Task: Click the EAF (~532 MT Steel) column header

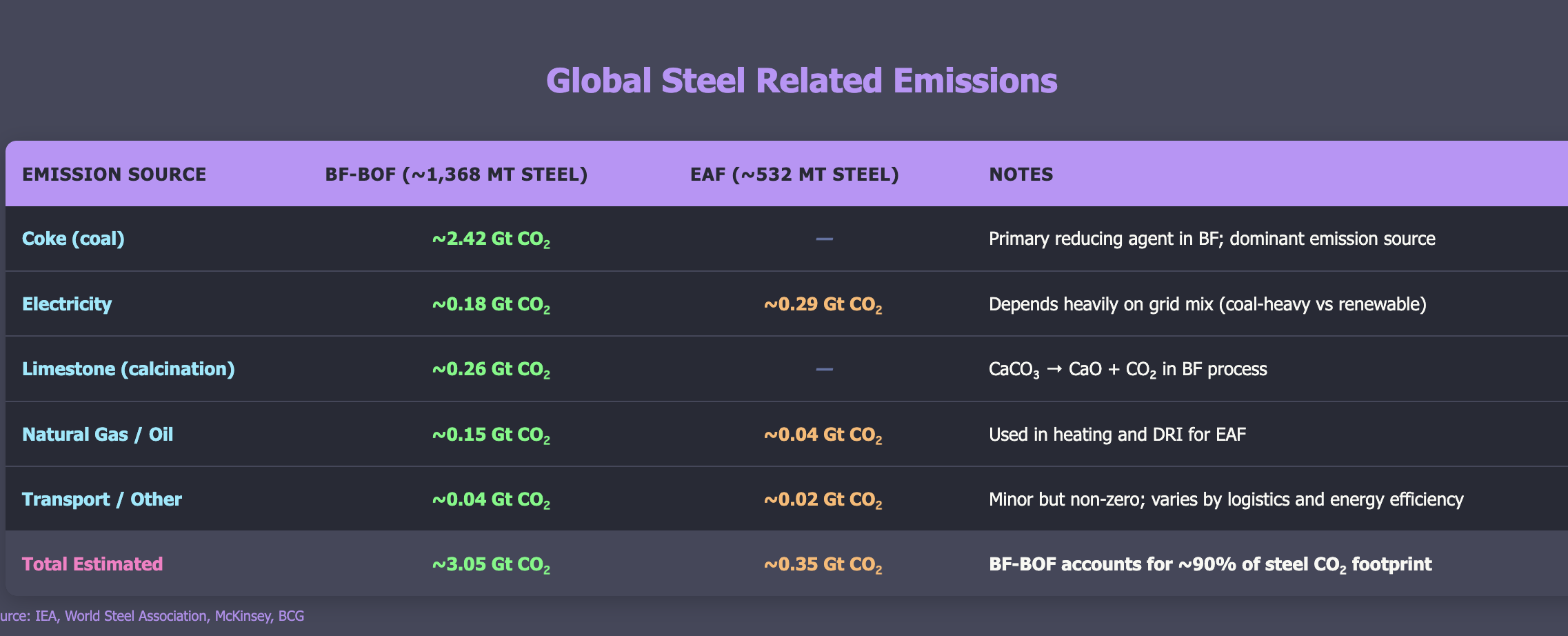Action: point(794,175)
